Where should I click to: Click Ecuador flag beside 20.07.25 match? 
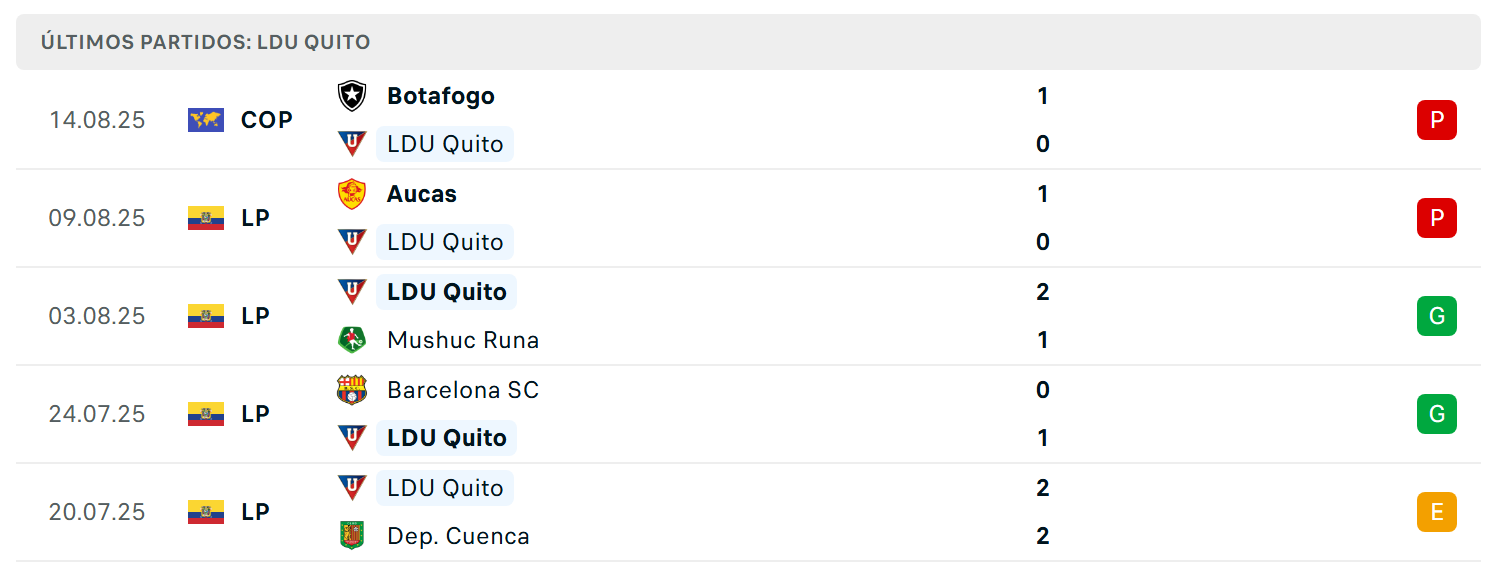coord(206,512)
